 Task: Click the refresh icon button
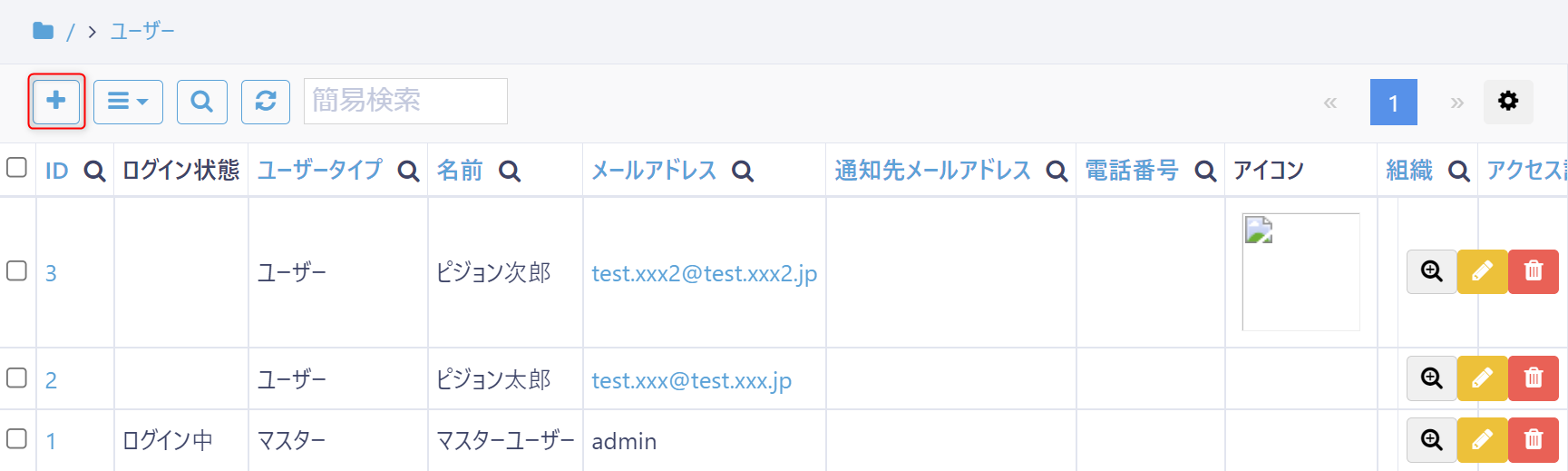point(266,101)
